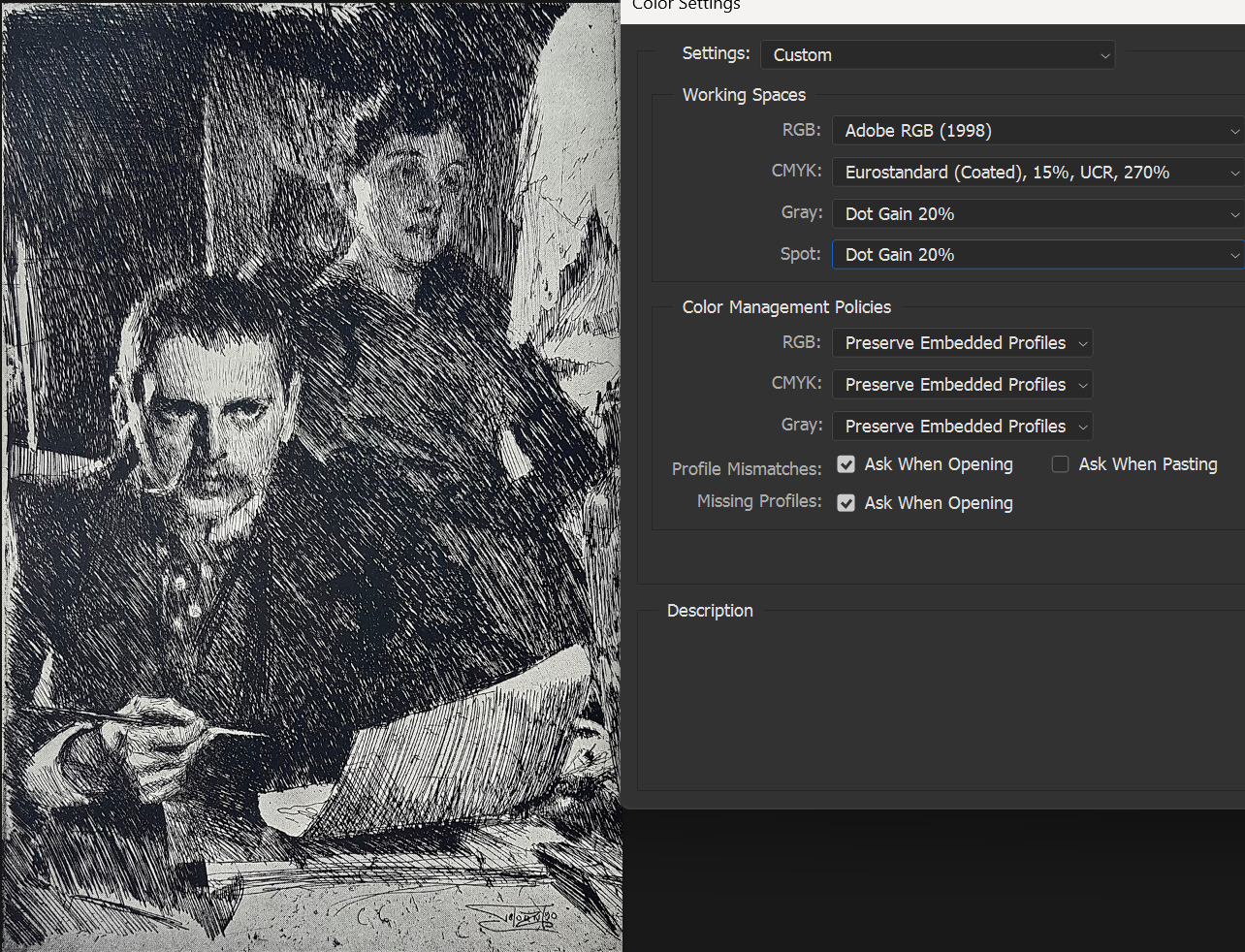Viewport: 1245px width, 952px height.
Task: Click the Settings: label
Action: [717, 53]
